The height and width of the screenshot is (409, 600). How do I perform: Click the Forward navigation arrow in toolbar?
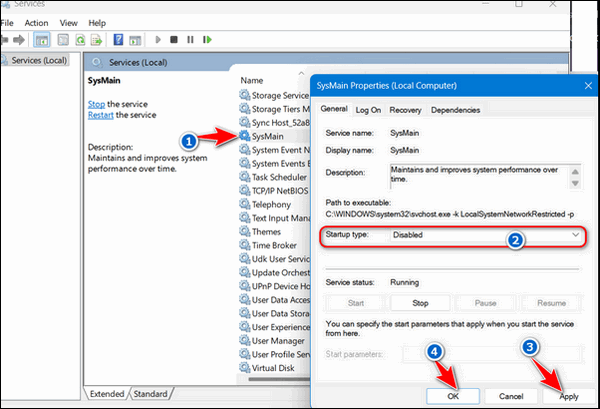(19, 39)
